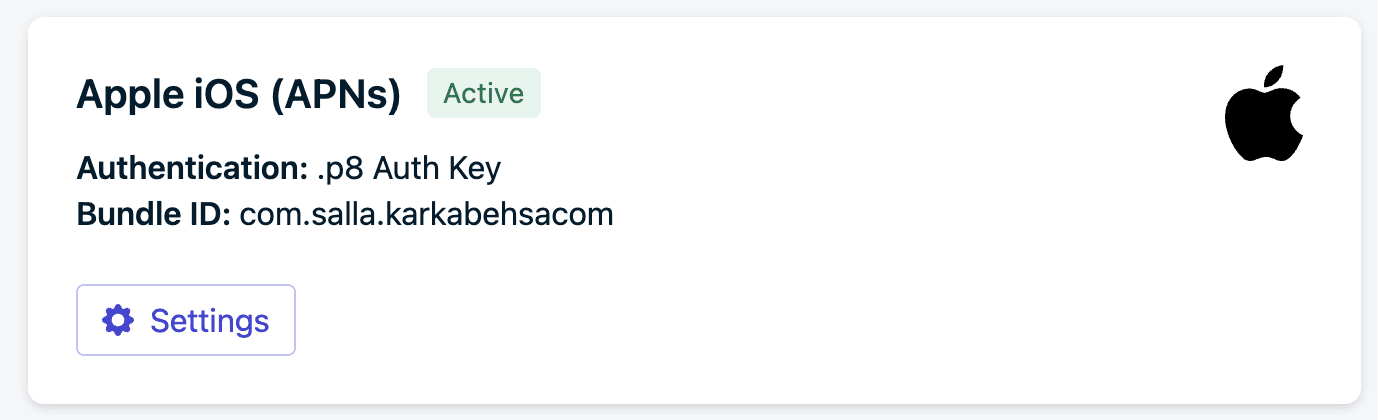Click the green Active status badge

pos(484,93)
